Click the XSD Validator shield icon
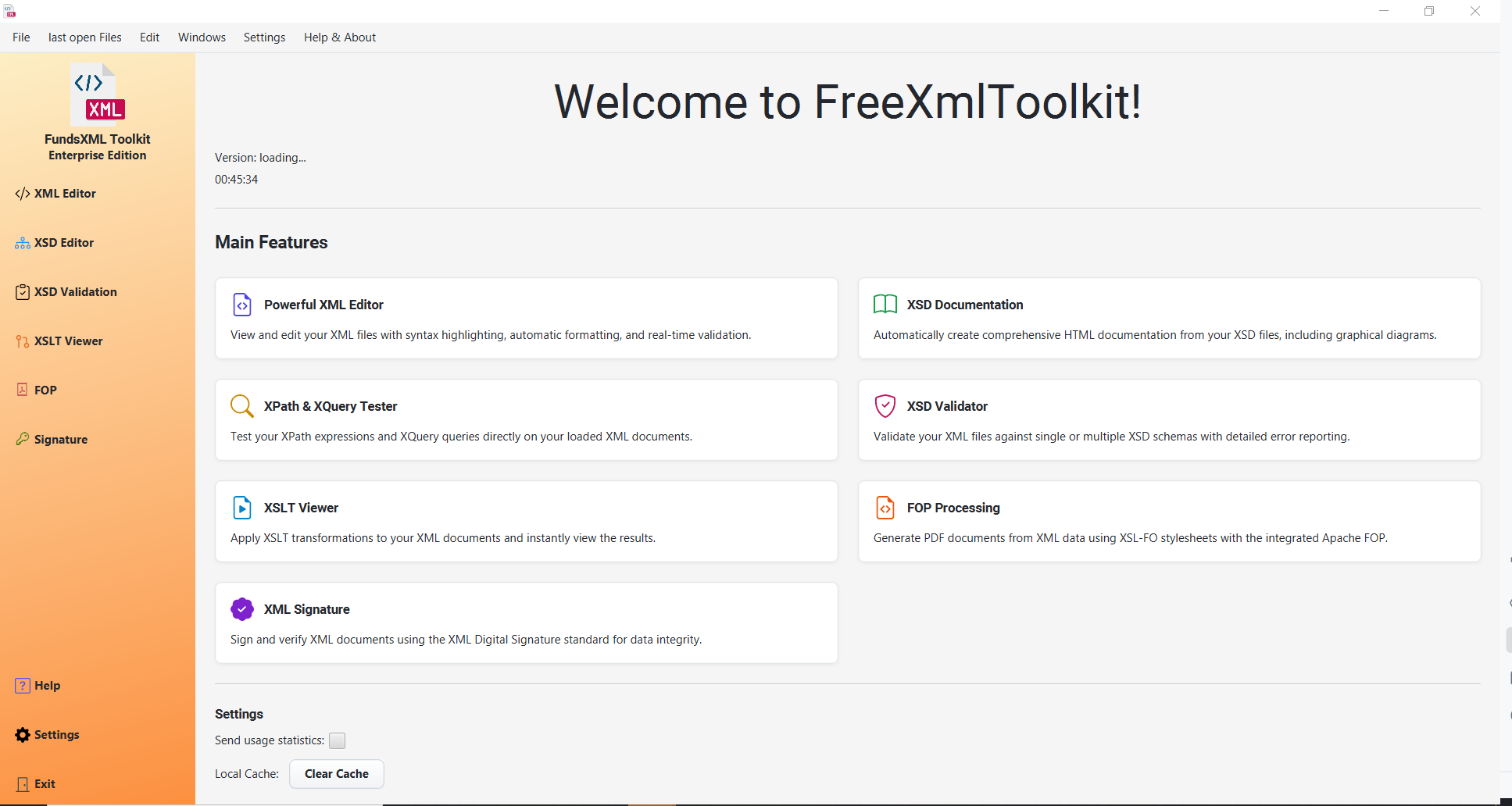The width and height of the screenshot is (1512, 806). (x=885, y=406)
